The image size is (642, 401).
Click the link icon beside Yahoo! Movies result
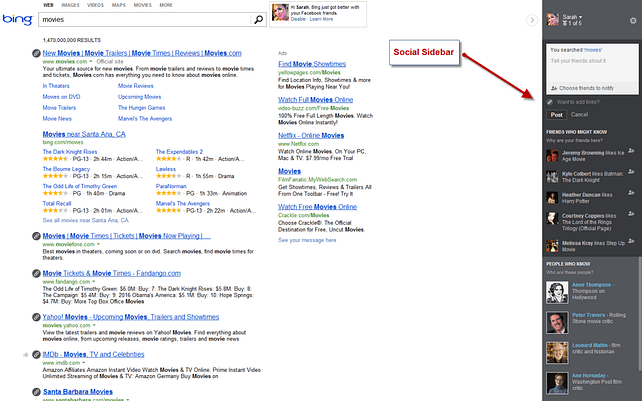pos(36,317)
